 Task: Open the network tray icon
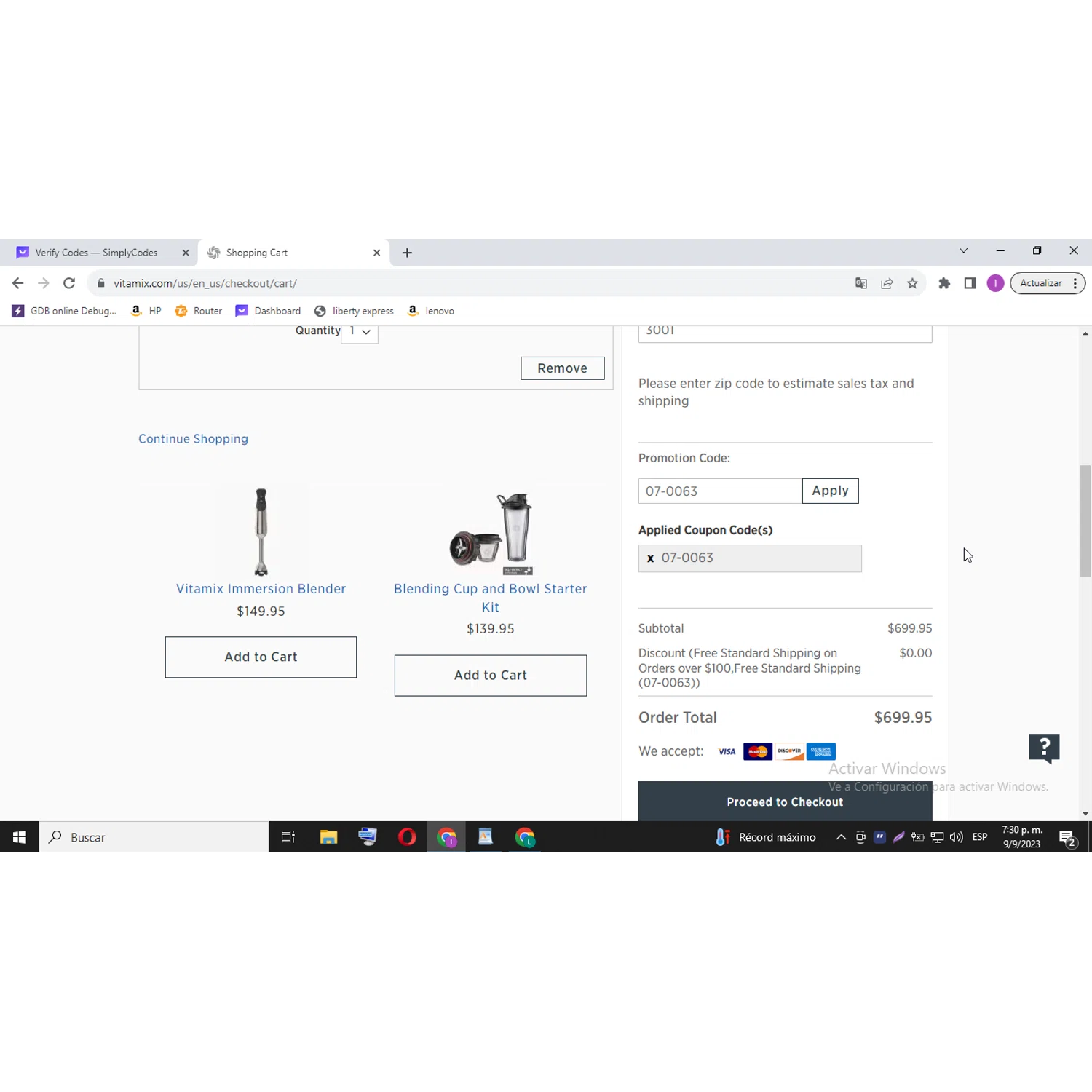(x=937, y=837)
